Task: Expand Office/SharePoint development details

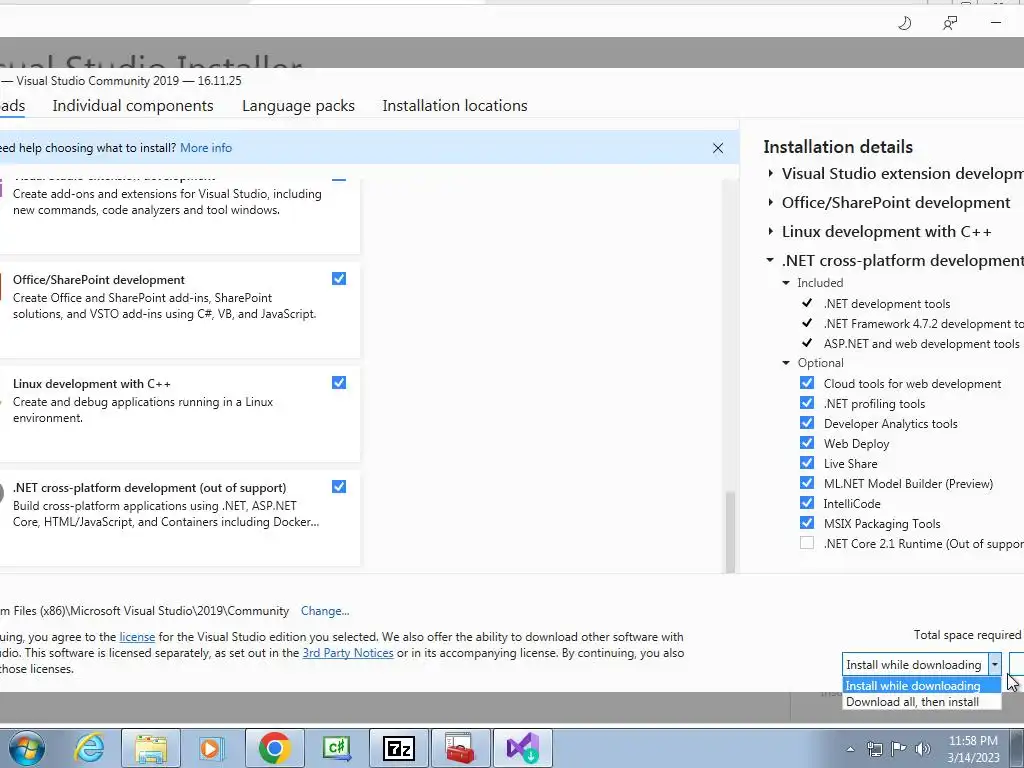Action: pos(771,202)
